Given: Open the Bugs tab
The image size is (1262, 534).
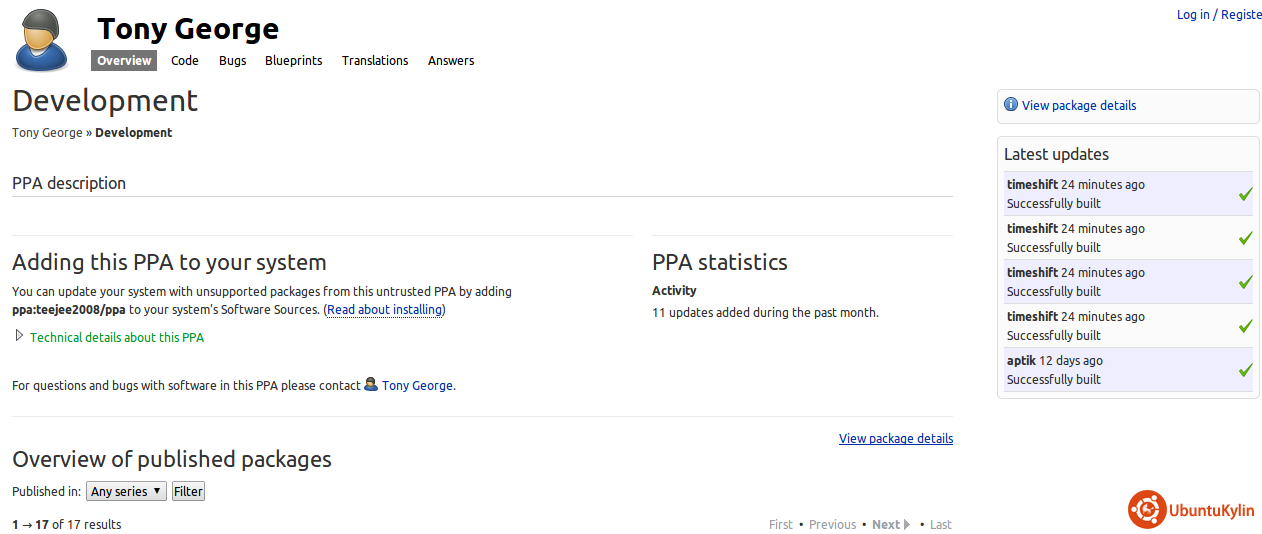Looking at the screenshot, I should pos(232,61).
